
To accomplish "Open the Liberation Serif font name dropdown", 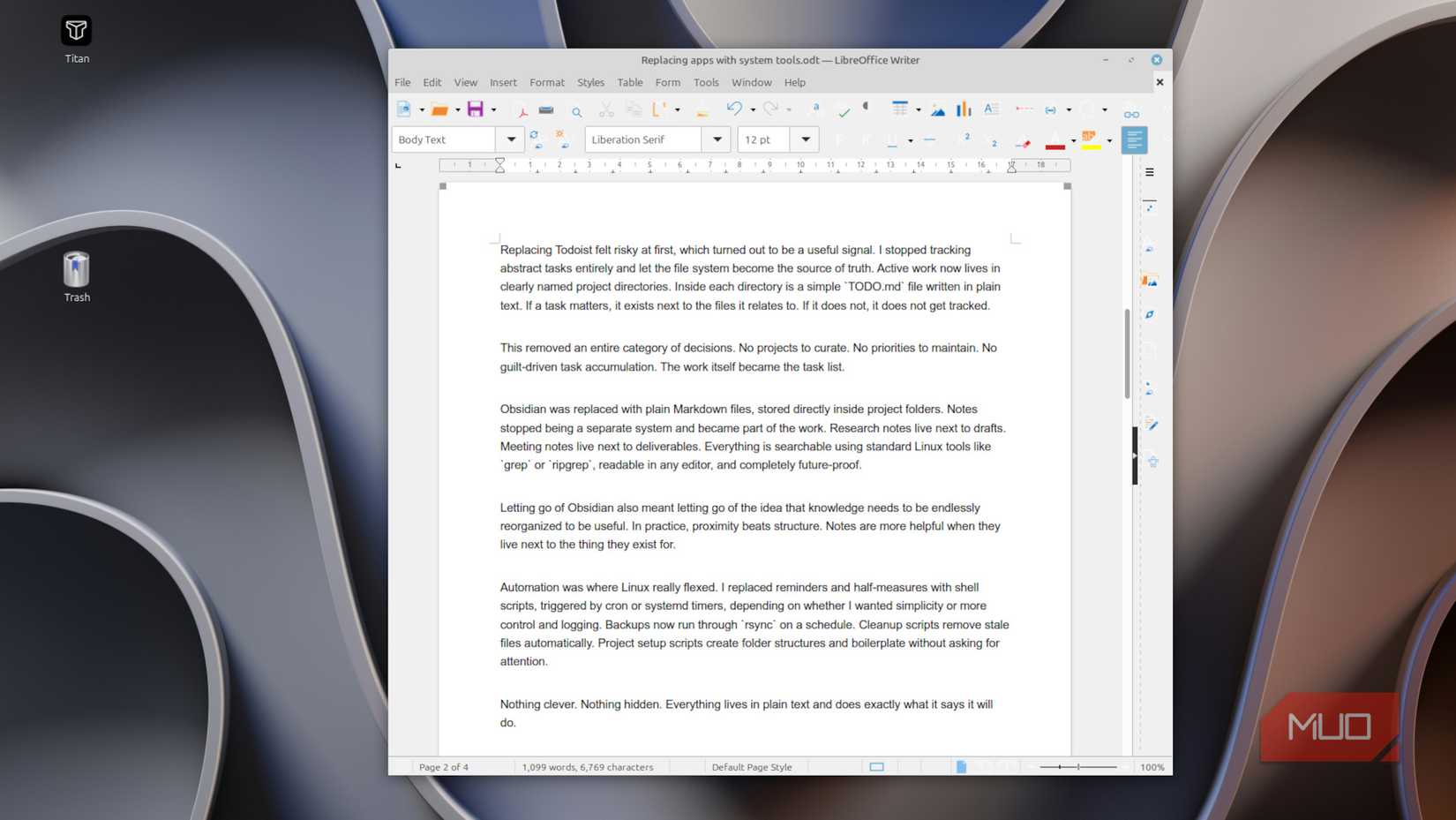I will pos(717,139).
